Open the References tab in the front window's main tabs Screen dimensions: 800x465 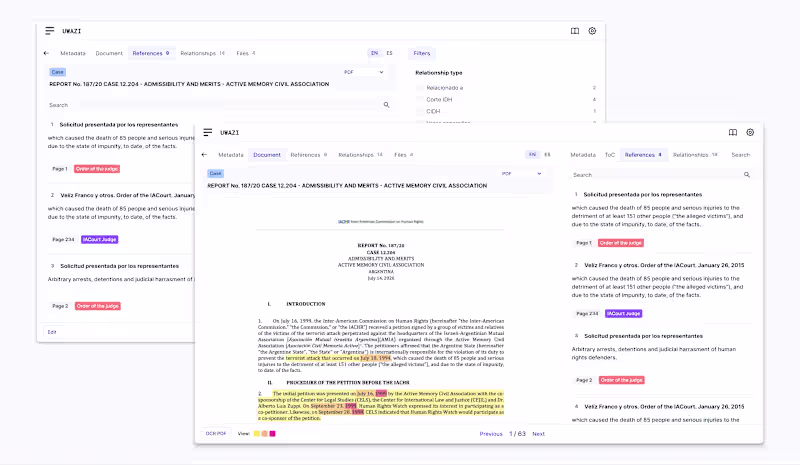309,155
